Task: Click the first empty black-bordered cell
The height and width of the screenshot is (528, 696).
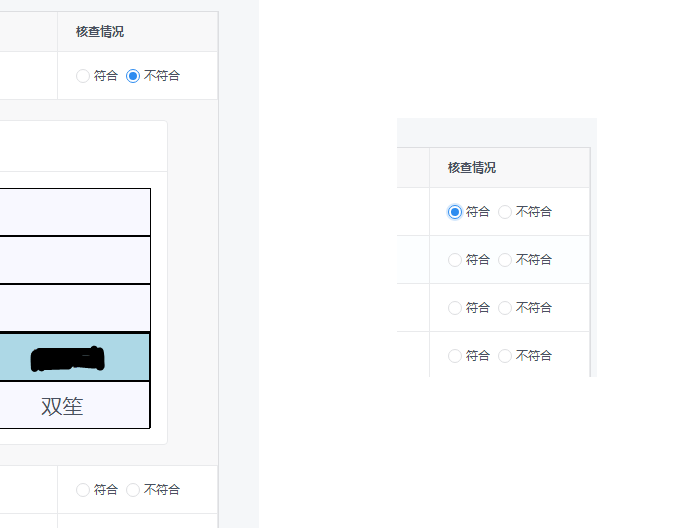Action: tap(75, 212)
